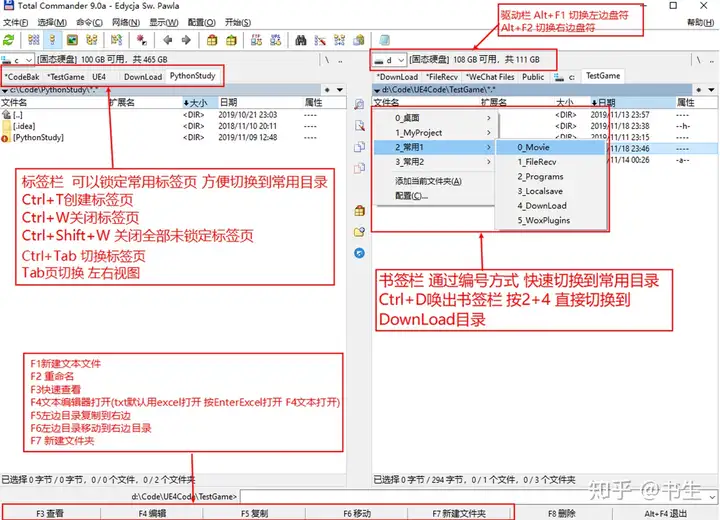Click the Pack box icon in middle bar

coord(359,210)
